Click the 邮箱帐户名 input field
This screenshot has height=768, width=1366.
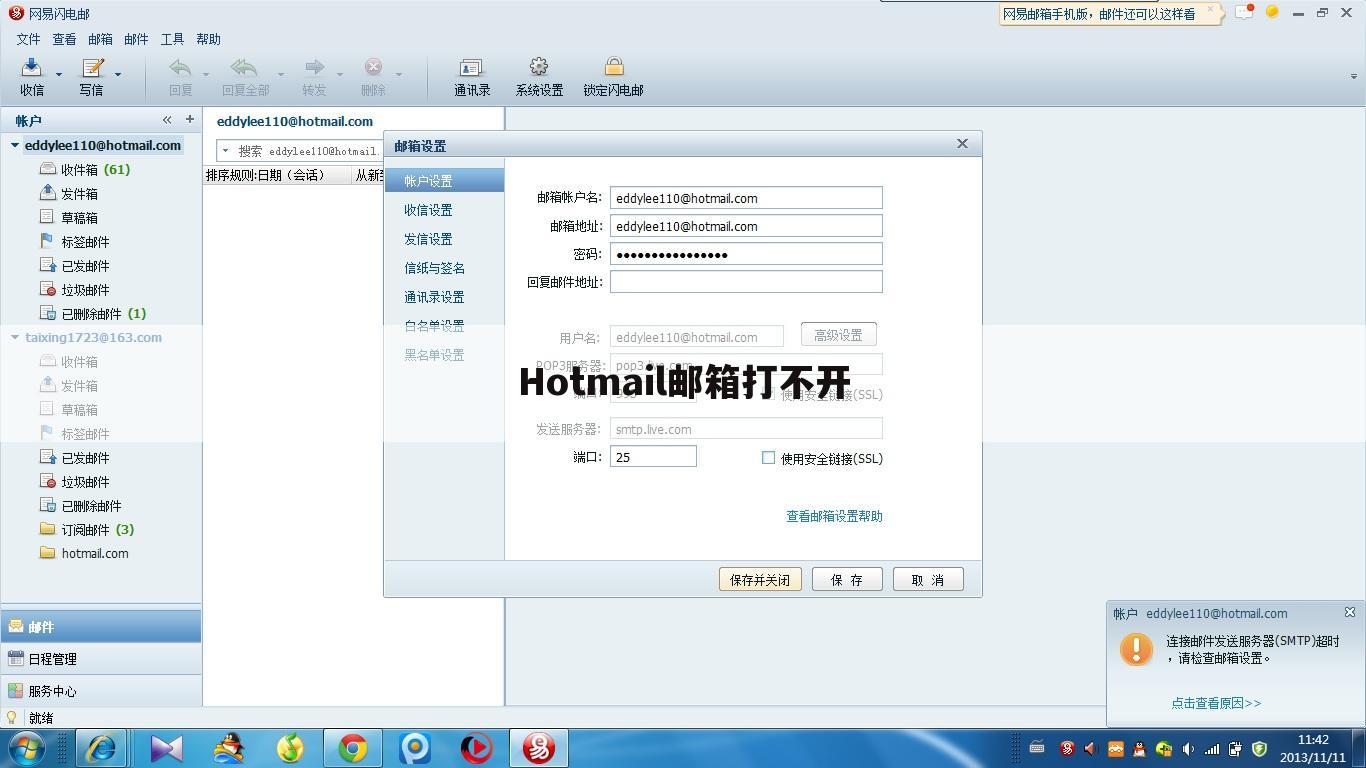(746, 198)
